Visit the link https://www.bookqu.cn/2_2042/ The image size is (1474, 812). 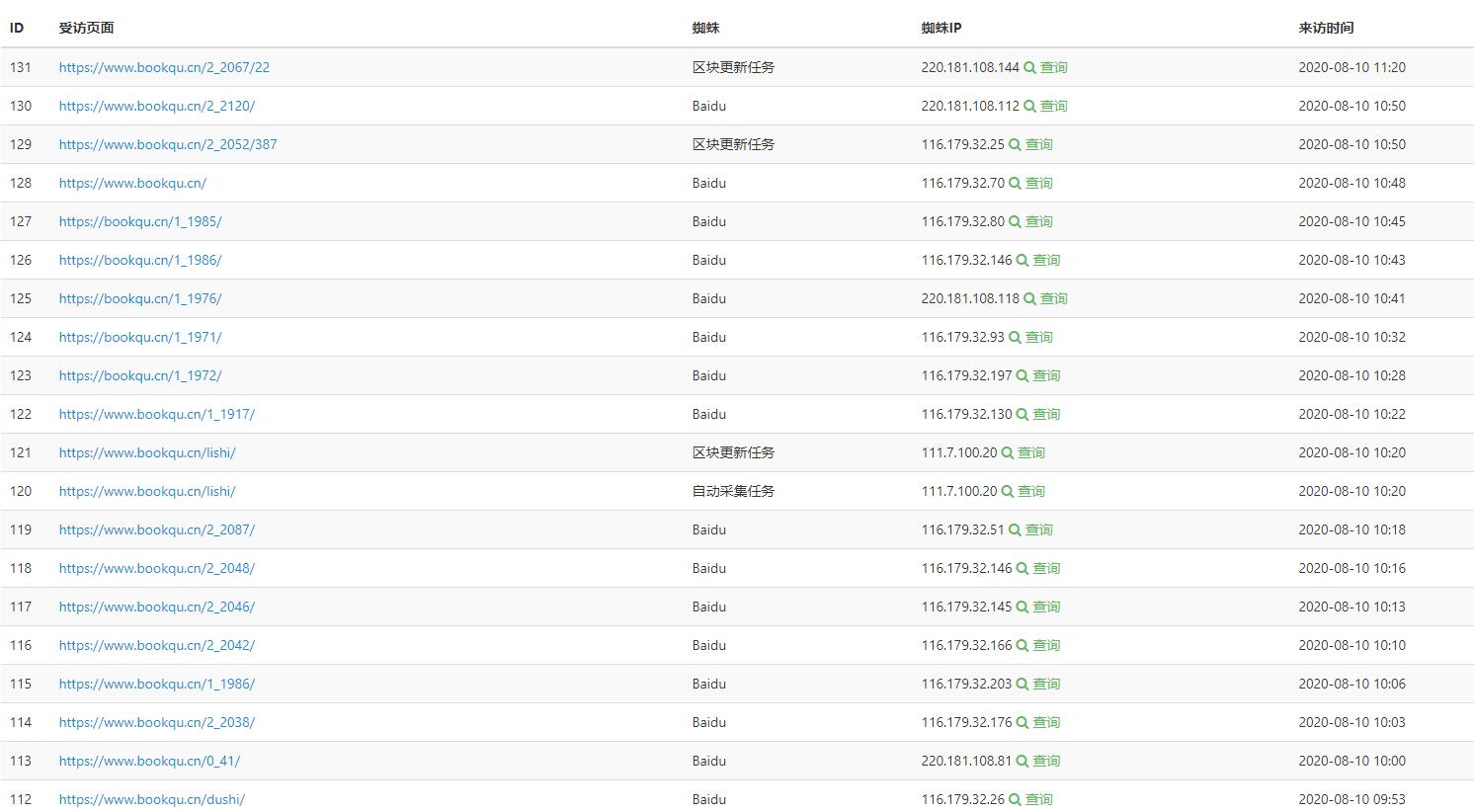point(157,645)
